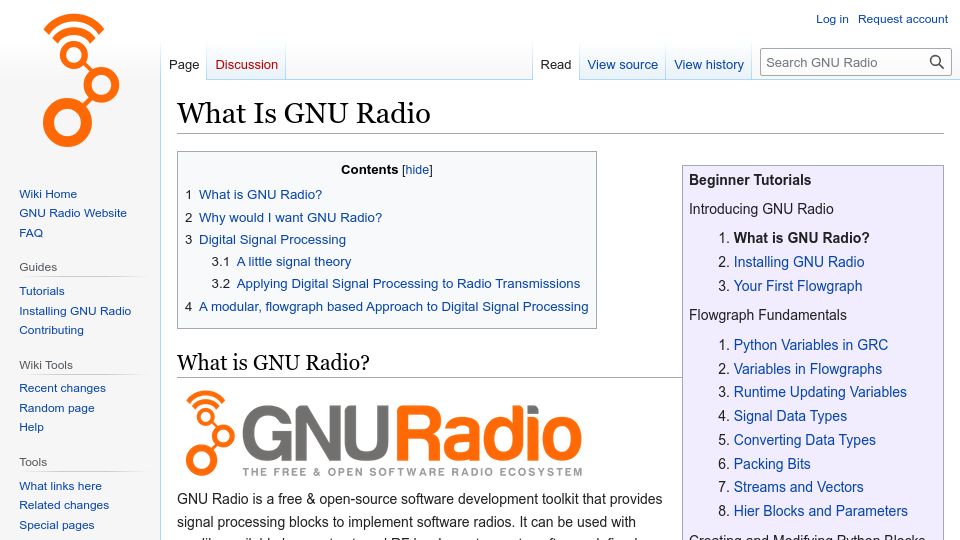Open Runtime Updating Variables tutorial
Viewport: 960px width, 540px height.
point(820,392)
